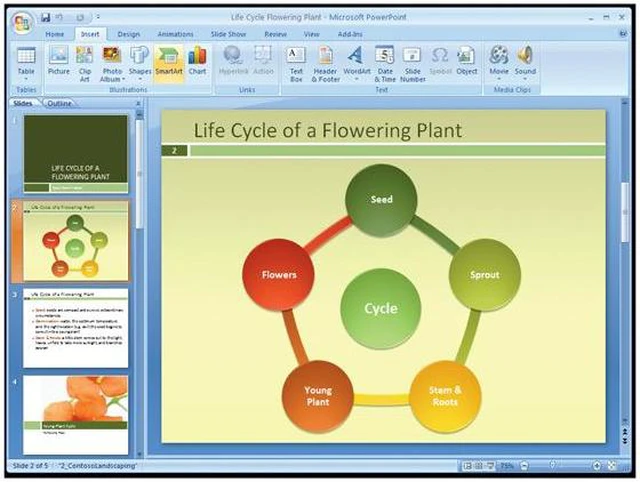Expand the WordArt dropdown arrow
The width and height of the screenshot is (640, 482).
pyautogui.click(x=357, y=79)
